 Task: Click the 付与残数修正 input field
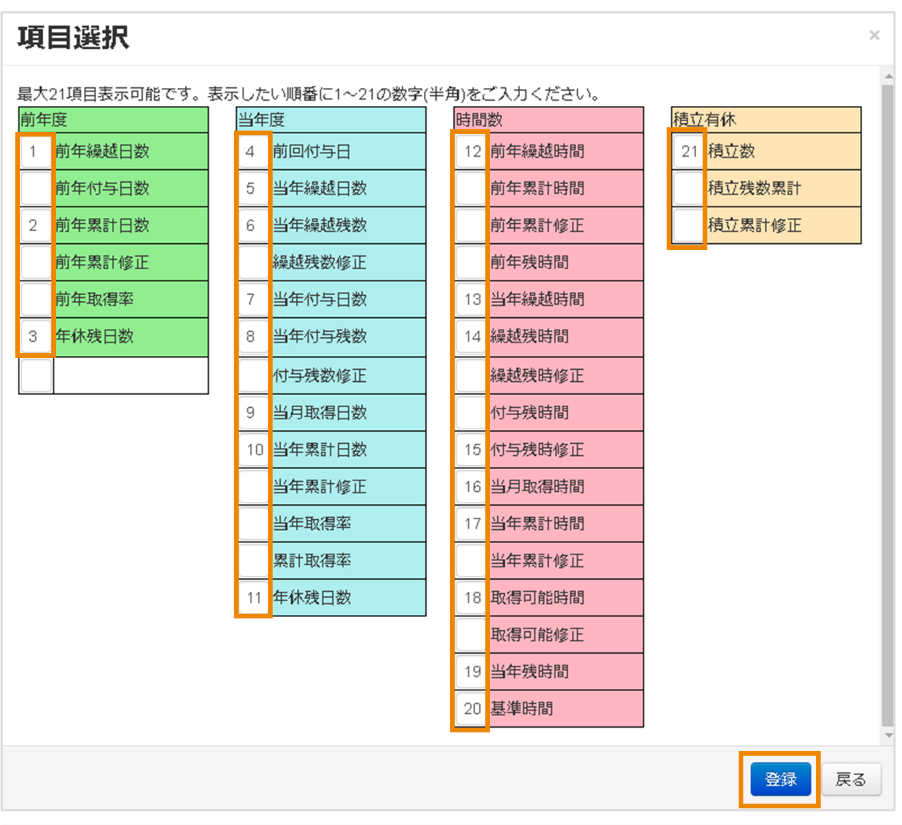253,374
